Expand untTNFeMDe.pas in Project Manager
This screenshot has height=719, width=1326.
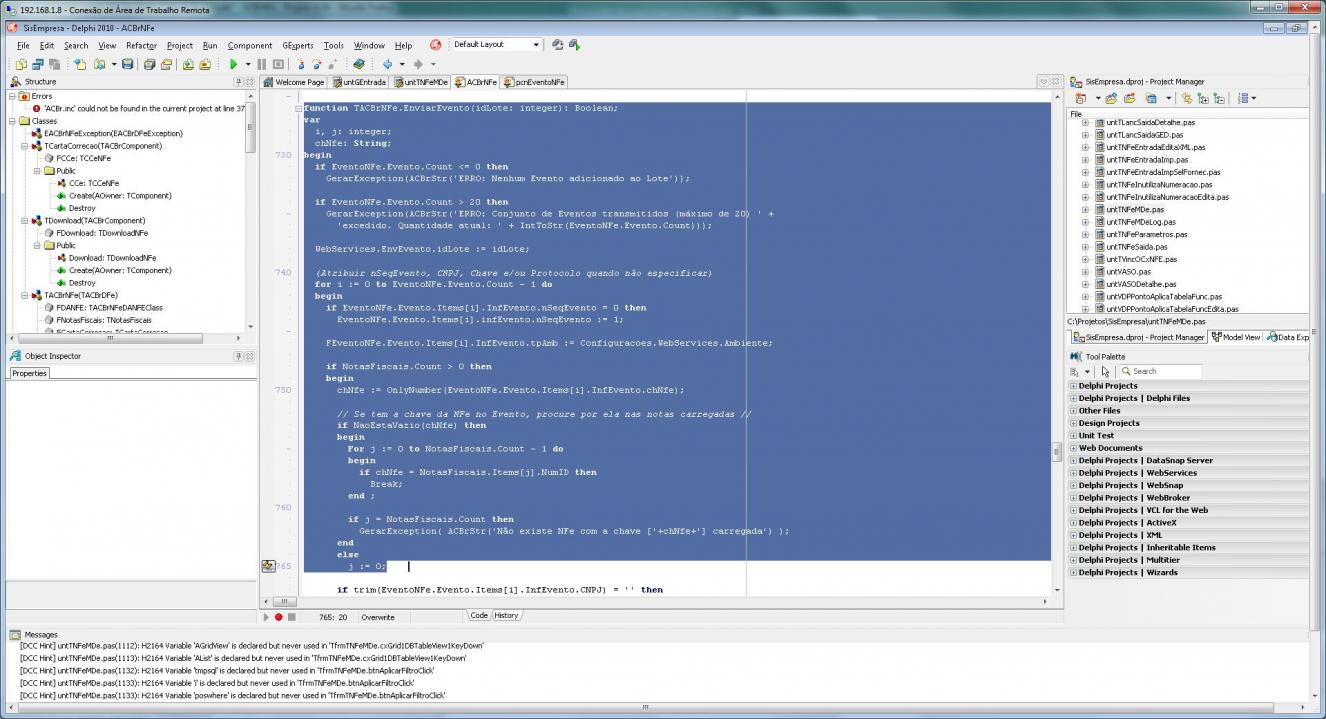pyautogui.click(x=1085, y=210)
